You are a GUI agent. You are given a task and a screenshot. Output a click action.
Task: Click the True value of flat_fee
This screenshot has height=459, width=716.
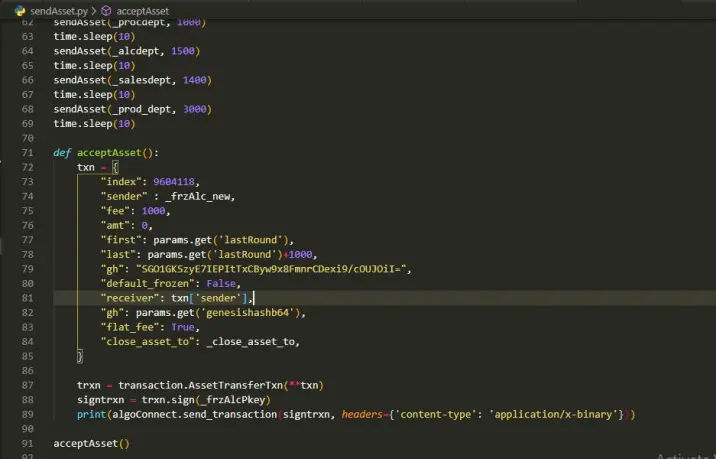click(x=183, y=327)
